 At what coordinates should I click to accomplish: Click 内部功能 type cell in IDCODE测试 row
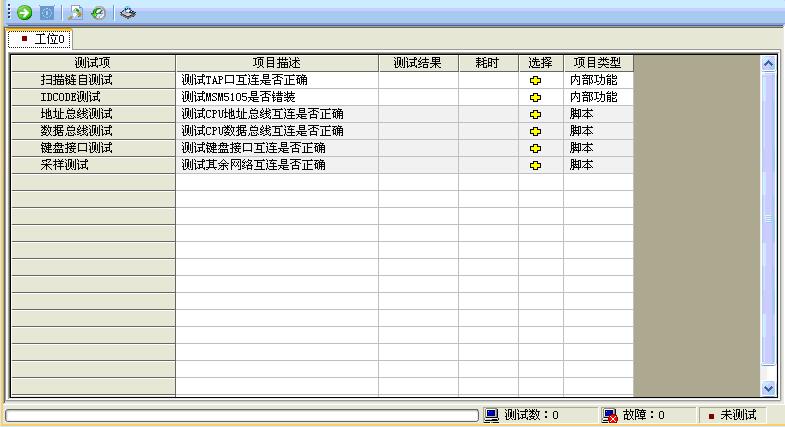click(598, 97)
